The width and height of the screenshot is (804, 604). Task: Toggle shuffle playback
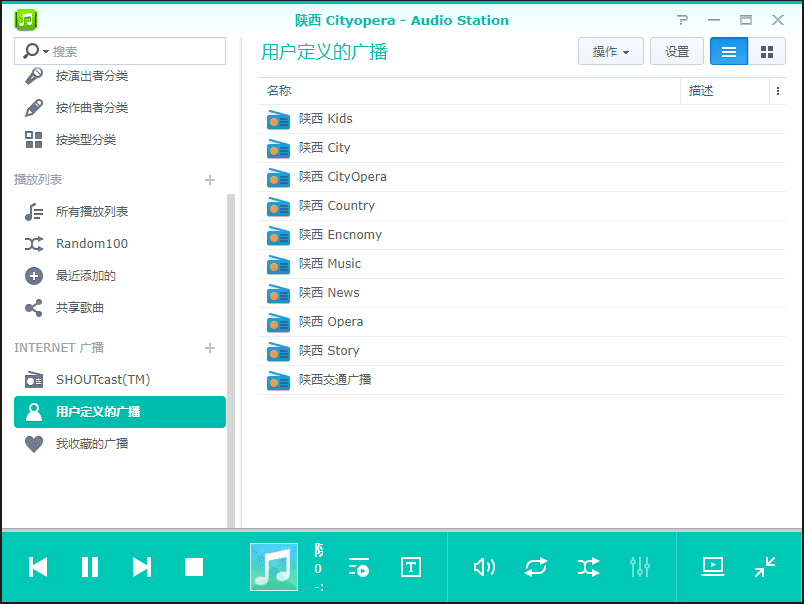(588, 567)
